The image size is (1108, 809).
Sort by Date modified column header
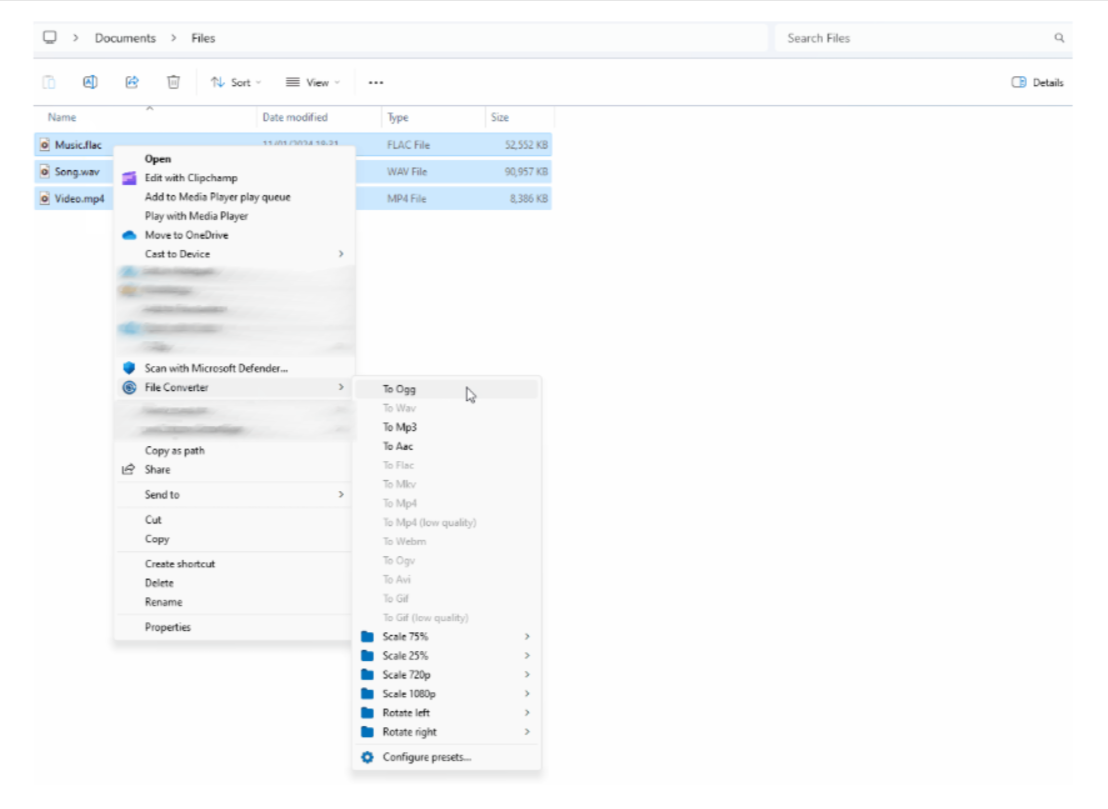point(295,117)
